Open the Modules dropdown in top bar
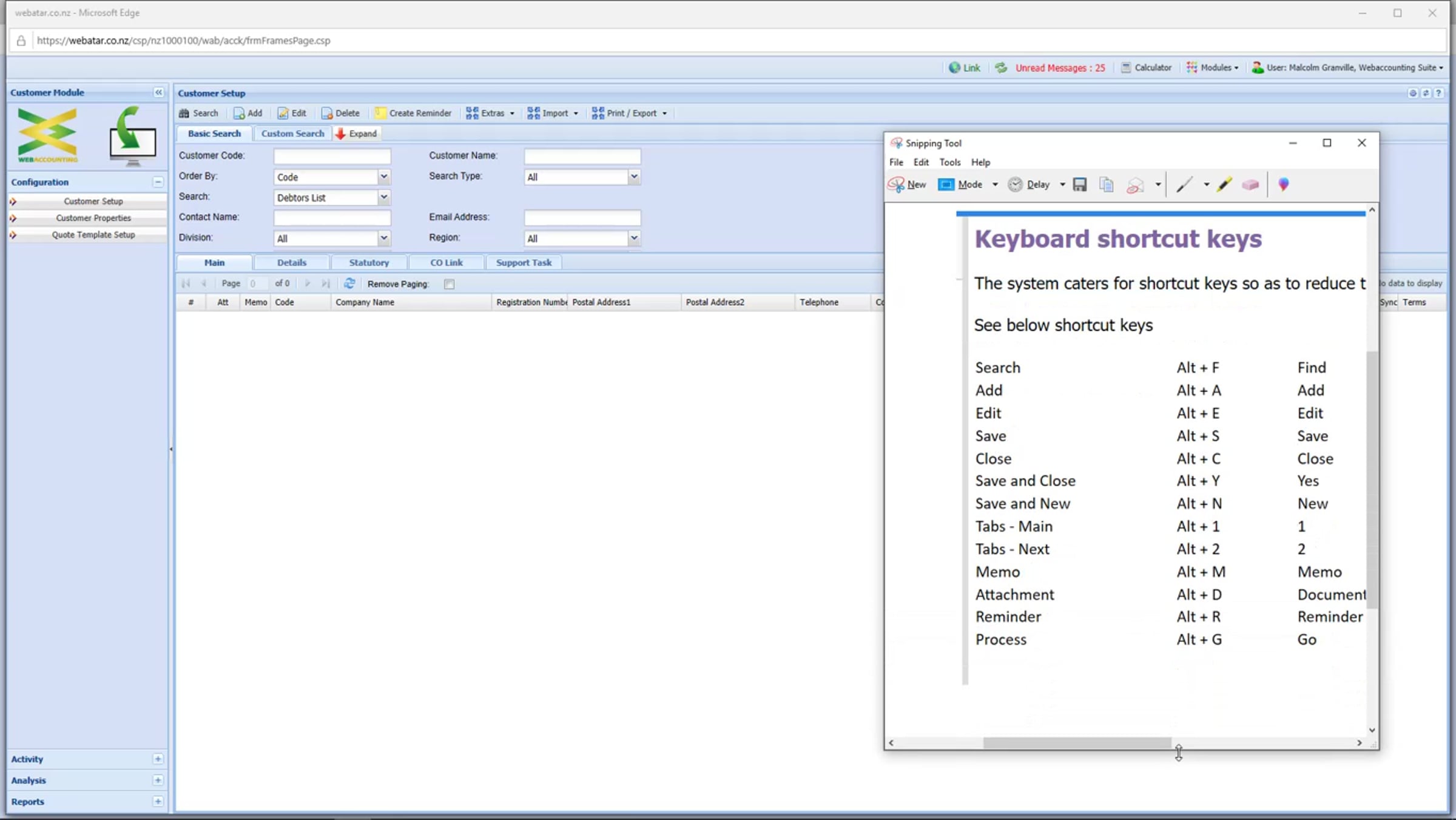 tap(1212, 68)
